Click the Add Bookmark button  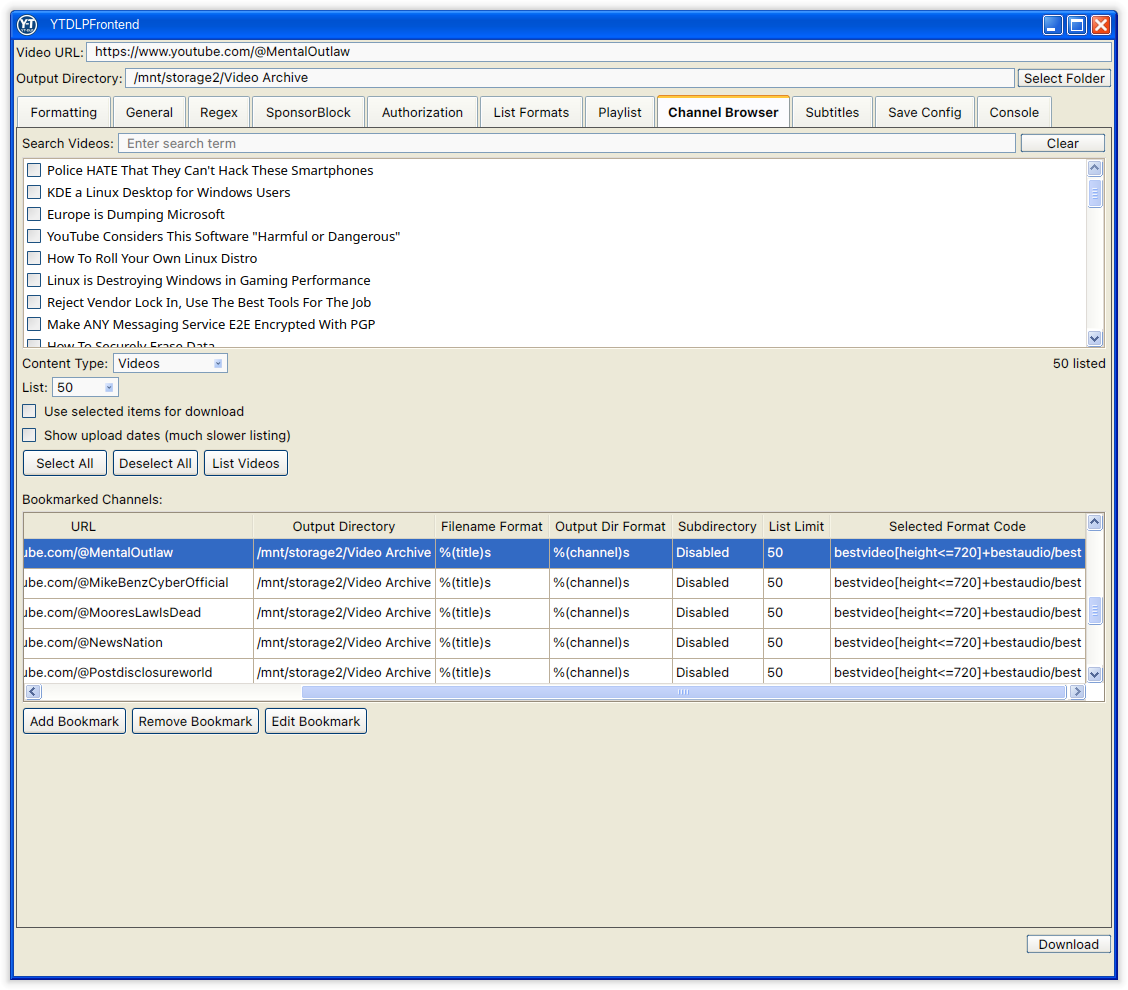coord(74,721)
